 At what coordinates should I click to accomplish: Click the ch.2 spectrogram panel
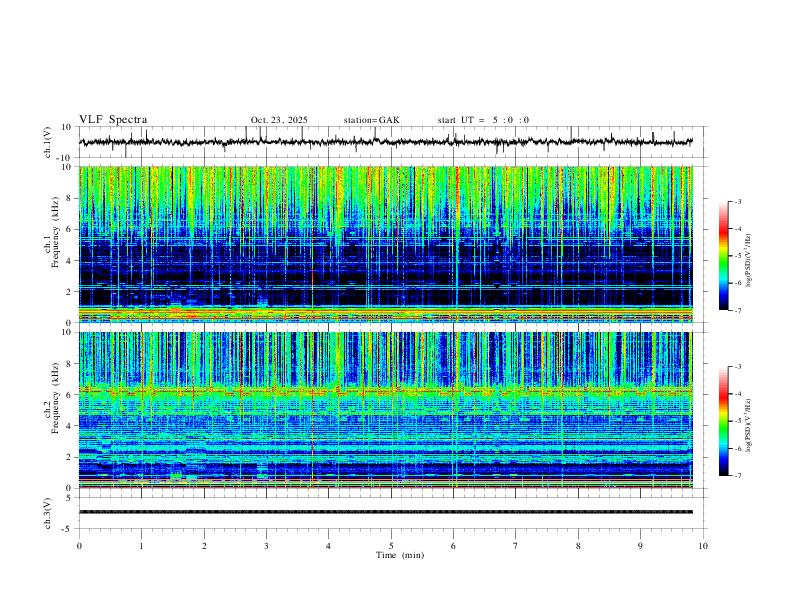pos(386,410)
